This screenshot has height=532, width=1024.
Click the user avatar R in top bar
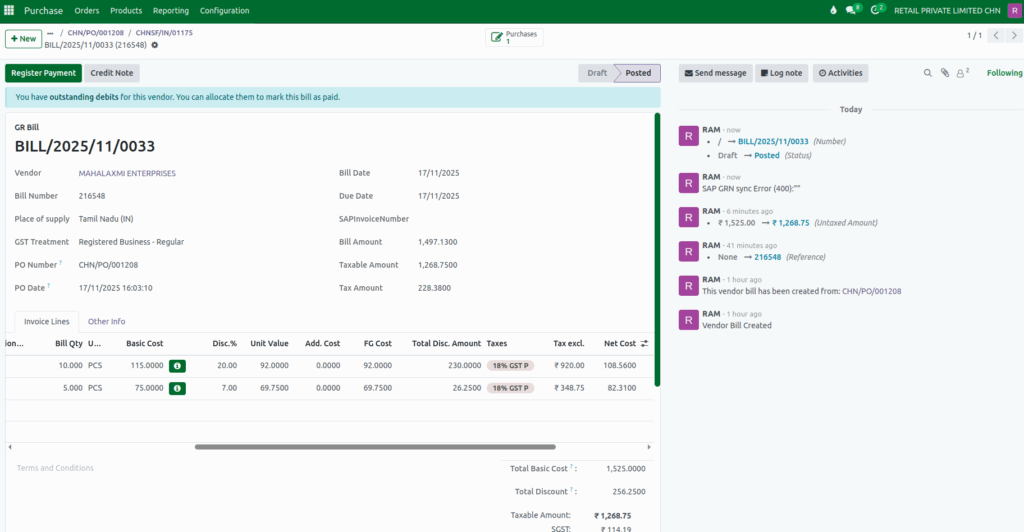pyautogui.click(x=1014, y=10)
